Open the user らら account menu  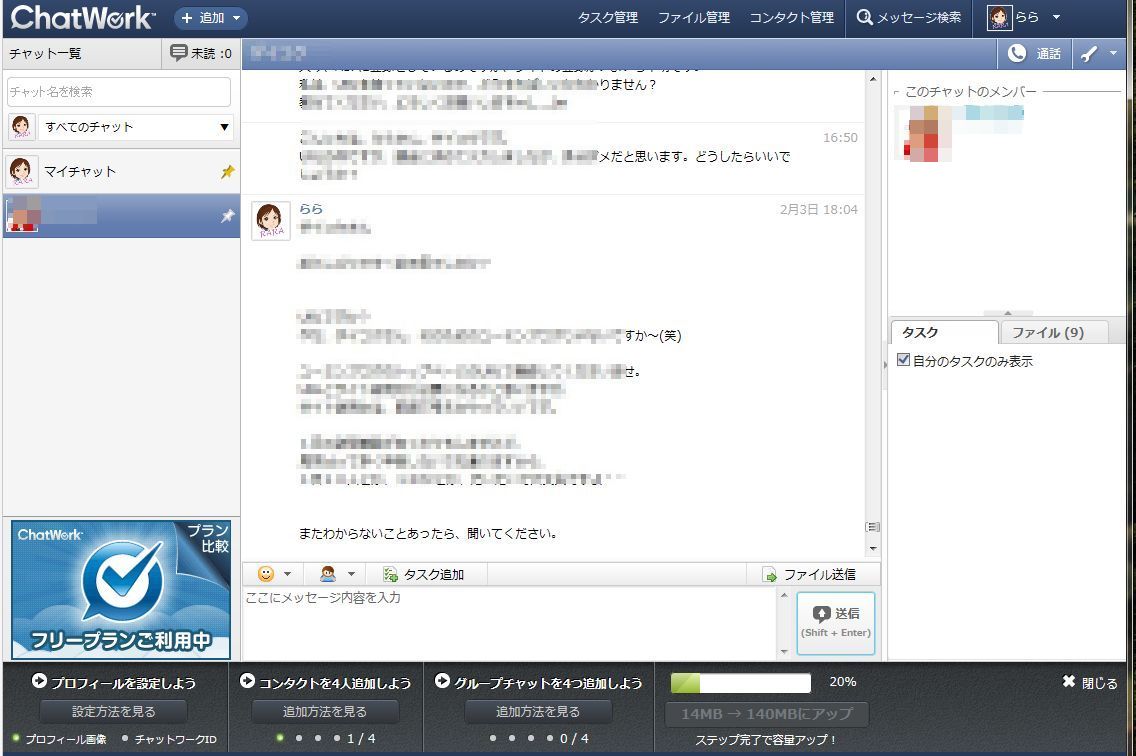click(x=1024, y=18)
